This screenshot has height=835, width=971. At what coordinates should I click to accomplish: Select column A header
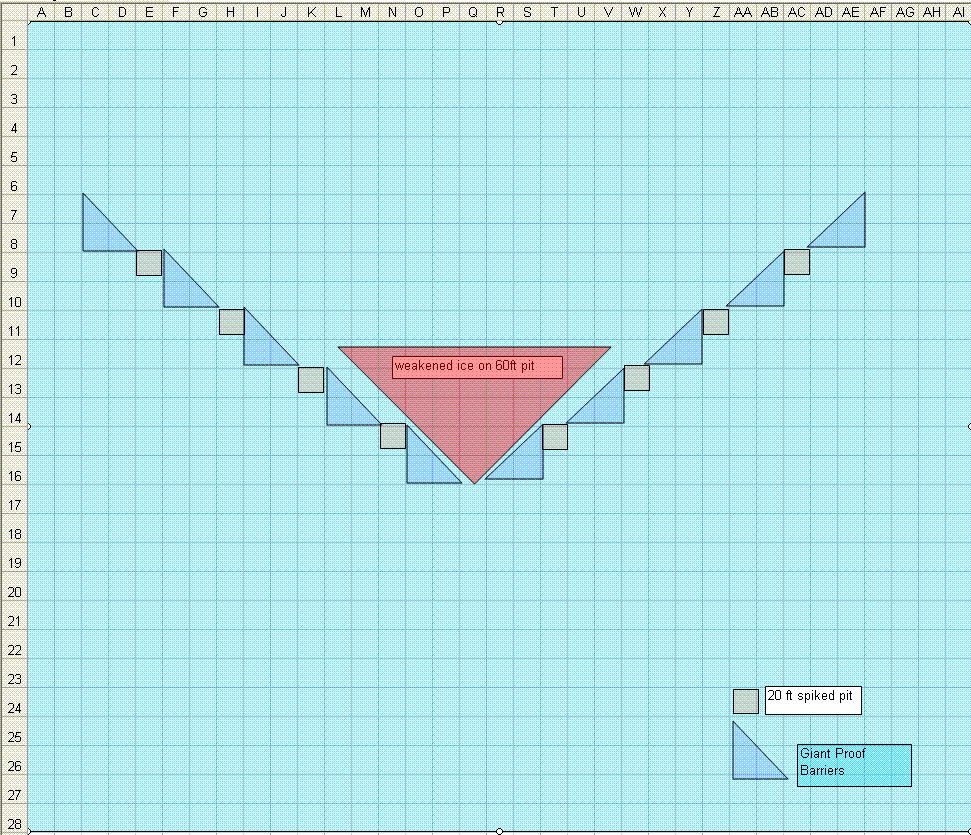pos(41,12)
